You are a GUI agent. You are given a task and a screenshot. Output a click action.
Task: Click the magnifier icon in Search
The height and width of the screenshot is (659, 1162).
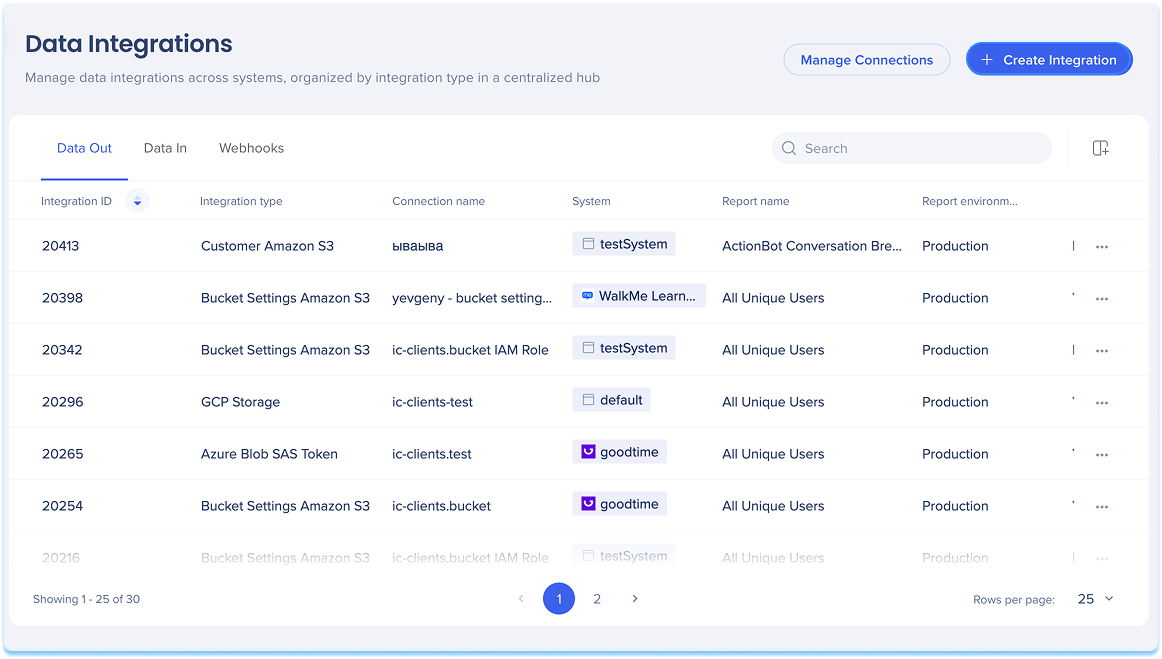[789, 148]
